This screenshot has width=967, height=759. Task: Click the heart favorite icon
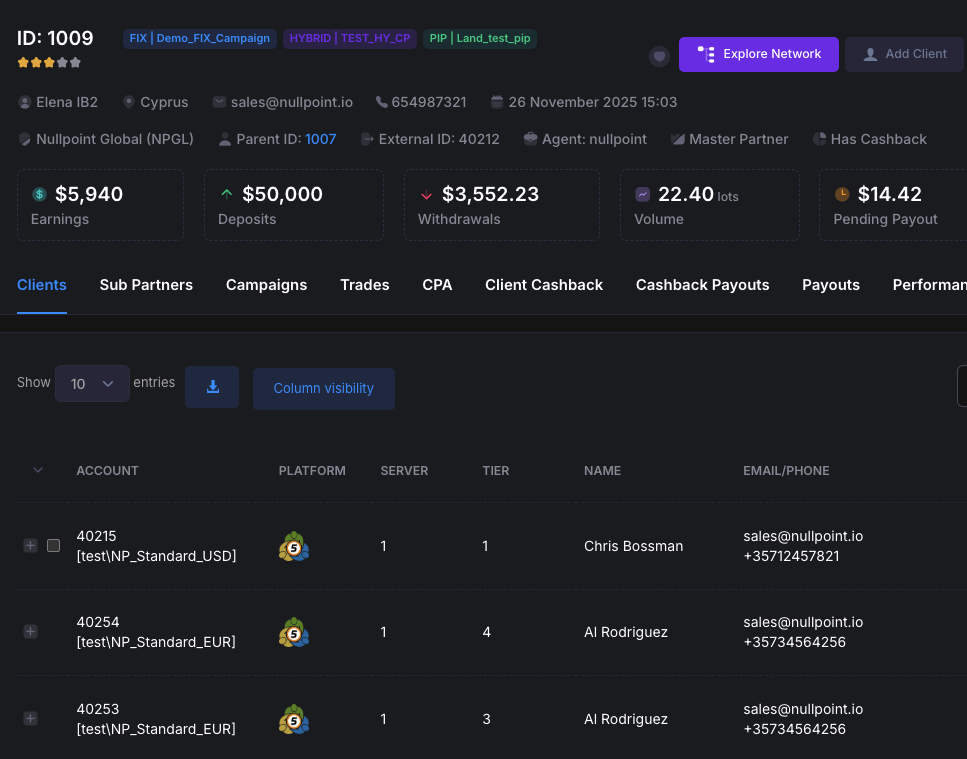(x=659, y=56)
